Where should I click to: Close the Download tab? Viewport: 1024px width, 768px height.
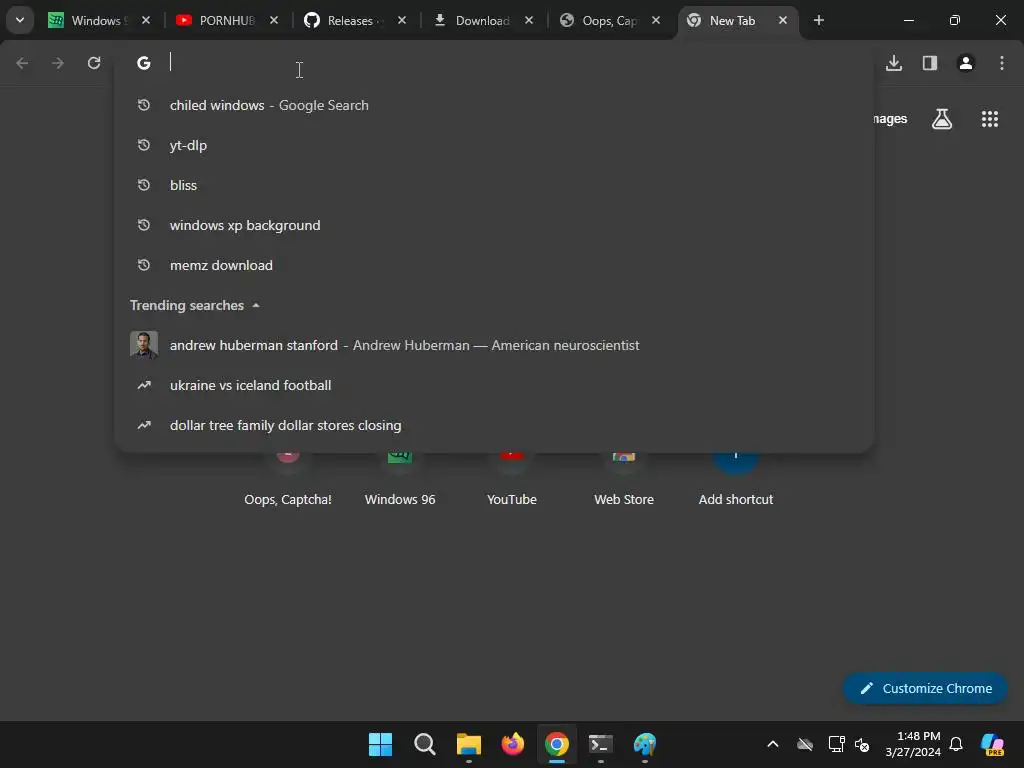tap(529, 20)
